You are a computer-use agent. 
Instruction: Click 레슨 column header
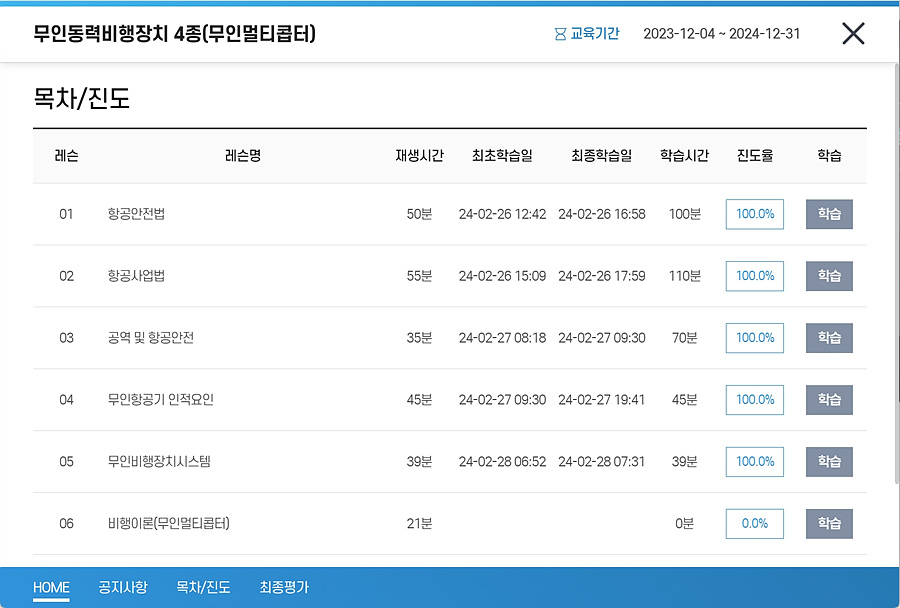coord(66,156)
